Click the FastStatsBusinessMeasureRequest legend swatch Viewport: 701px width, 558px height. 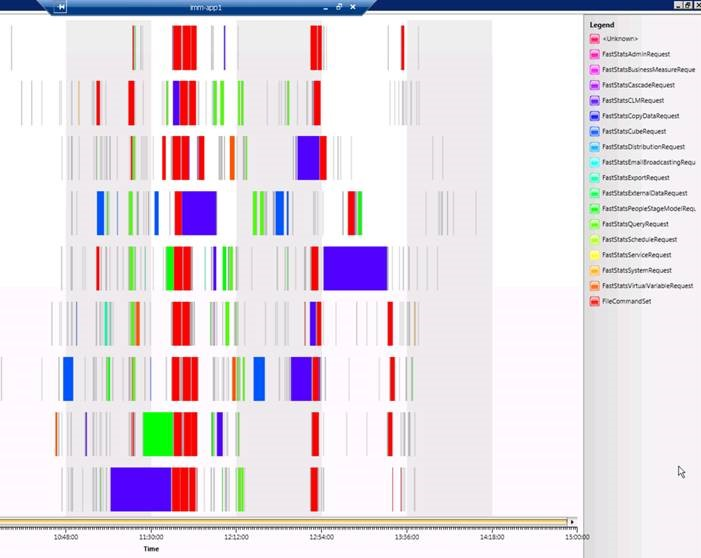594,70
